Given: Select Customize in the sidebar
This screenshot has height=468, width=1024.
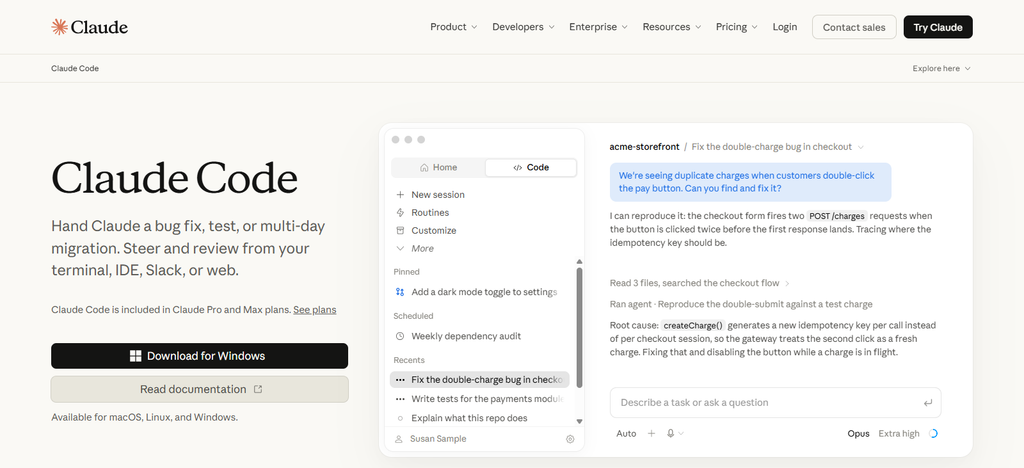Looking at the screenshot, I should (x=426, y=230).
